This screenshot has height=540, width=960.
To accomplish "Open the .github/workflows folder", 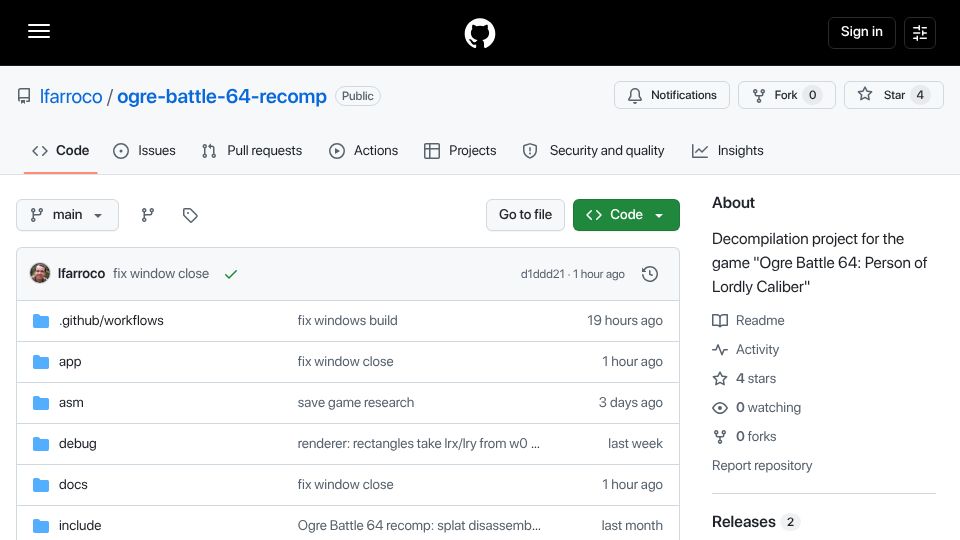I will tap(111, 321).
